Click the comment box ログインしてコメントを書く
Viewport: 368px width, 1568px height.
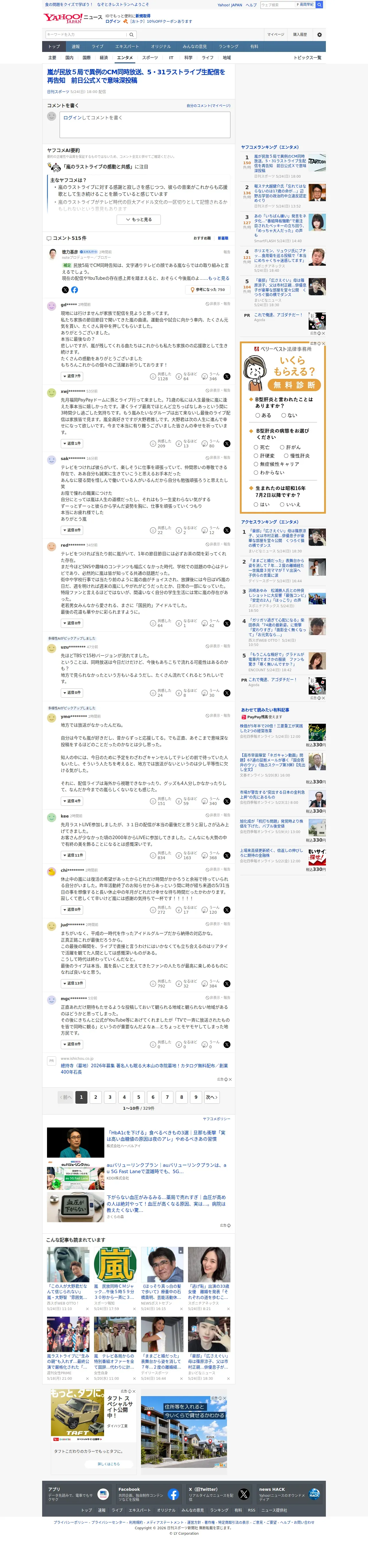pyautogui.click(x=145, y=125)
